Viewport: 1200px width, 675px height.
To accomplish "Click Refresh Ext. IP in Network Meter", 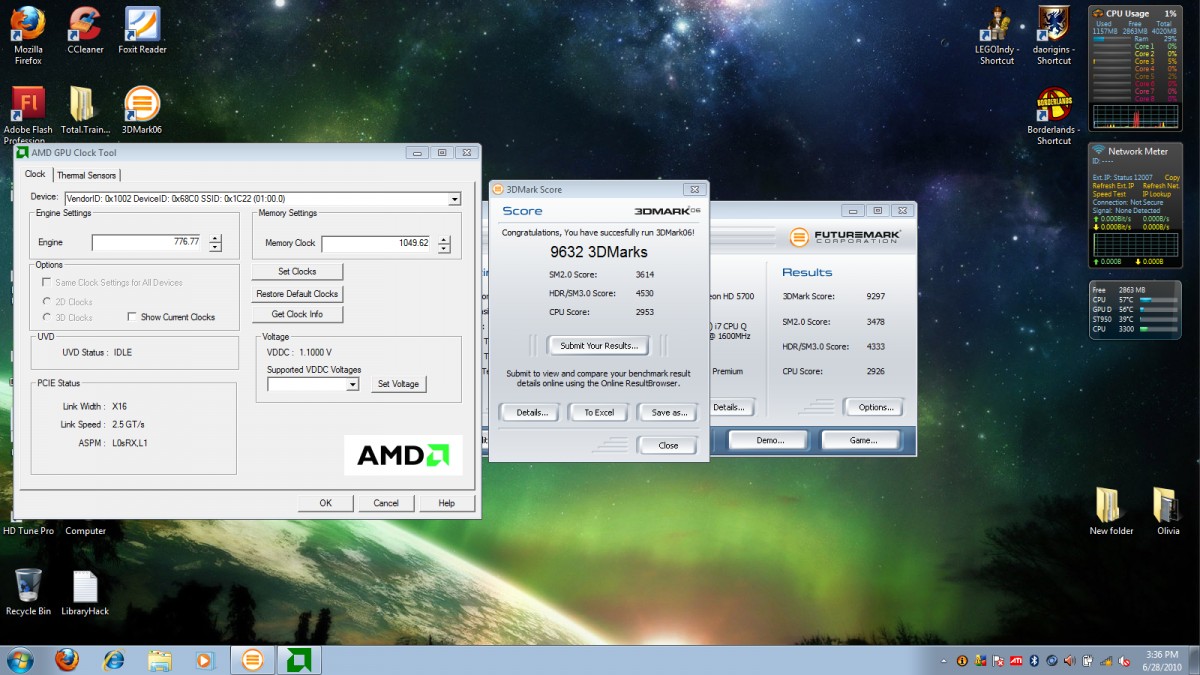I will click(1114, 186).
